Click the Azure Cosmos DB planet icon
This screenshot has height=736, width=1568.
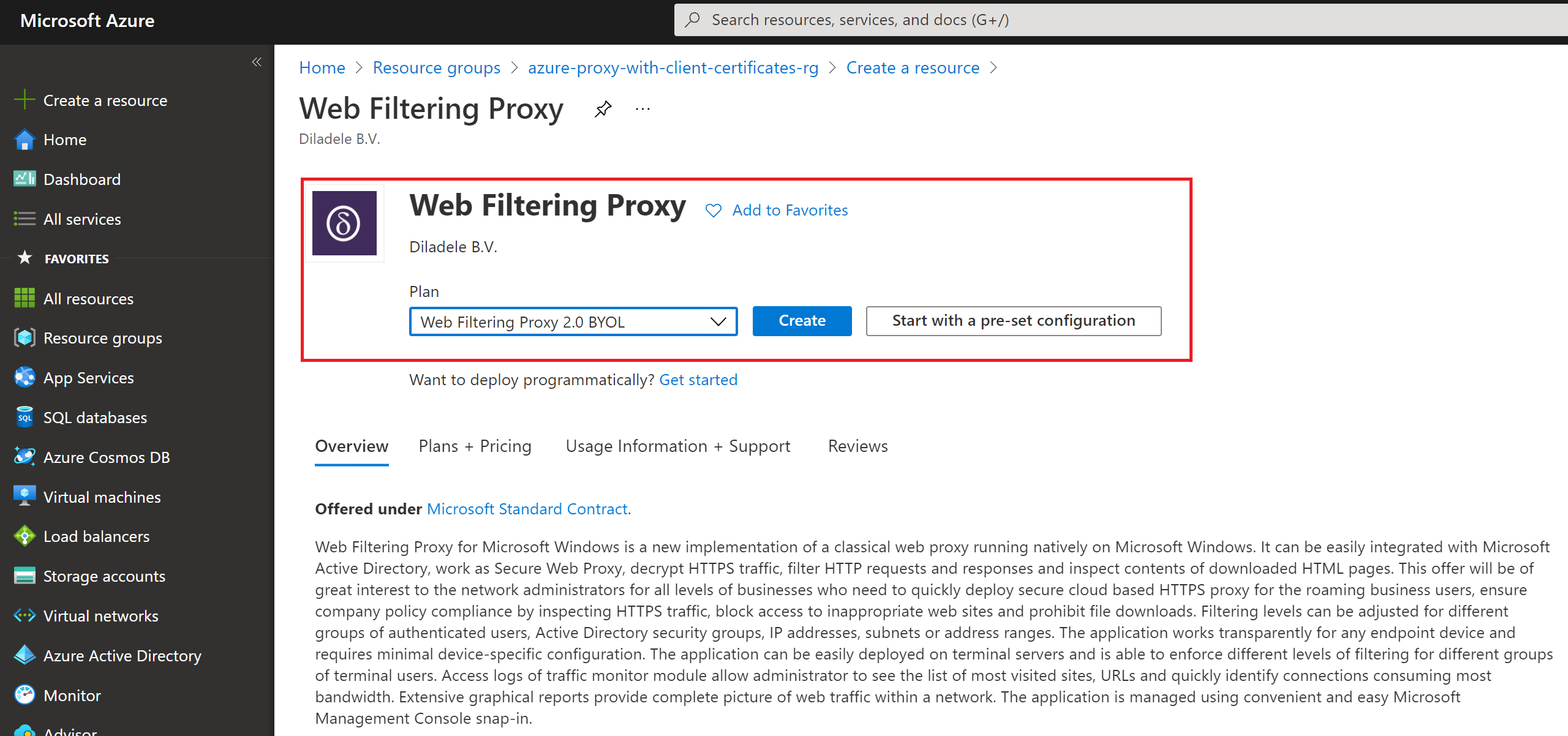pyautogui.click(x=24, y=457)
